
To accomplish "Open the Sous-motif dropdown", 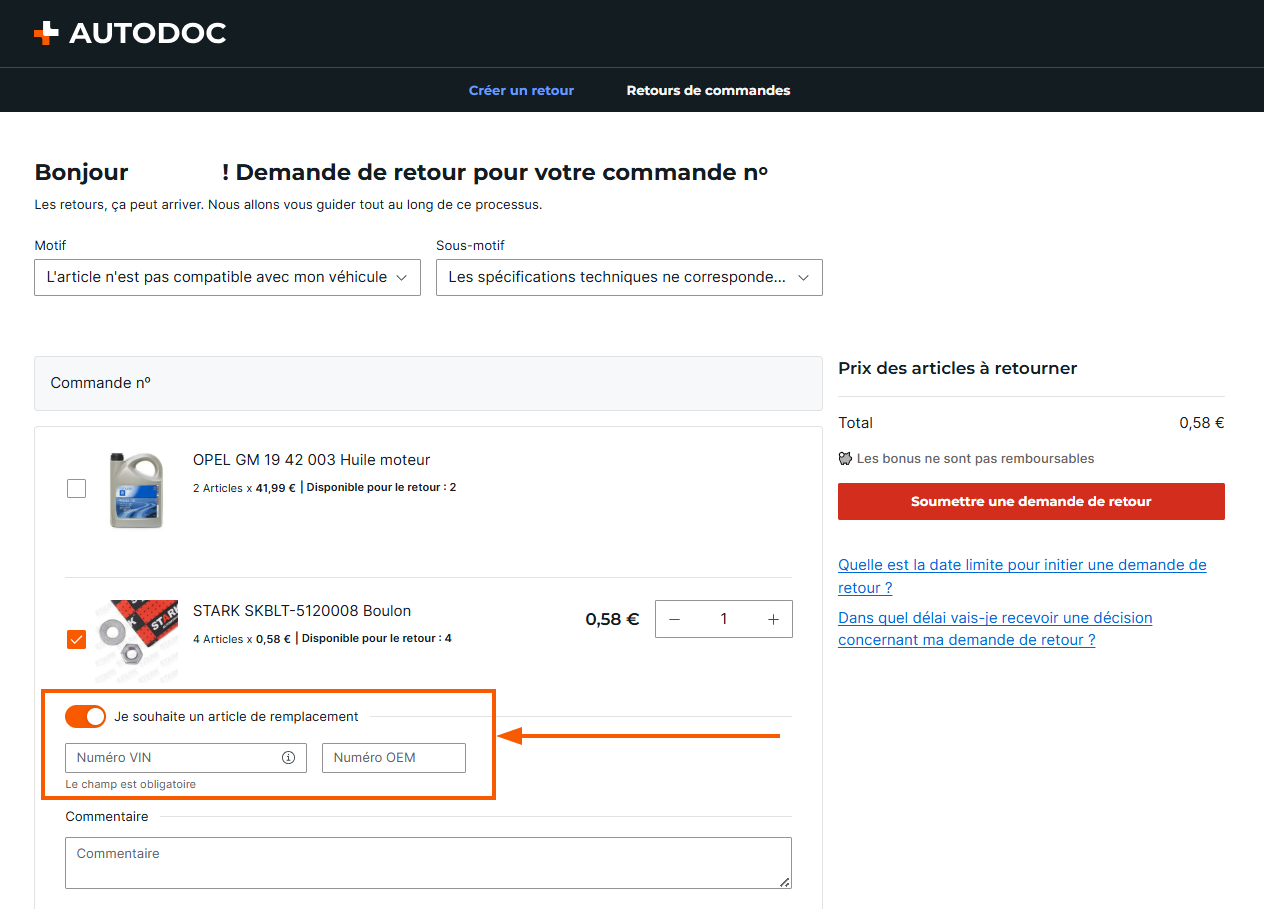I will click(x=629, y=277).
